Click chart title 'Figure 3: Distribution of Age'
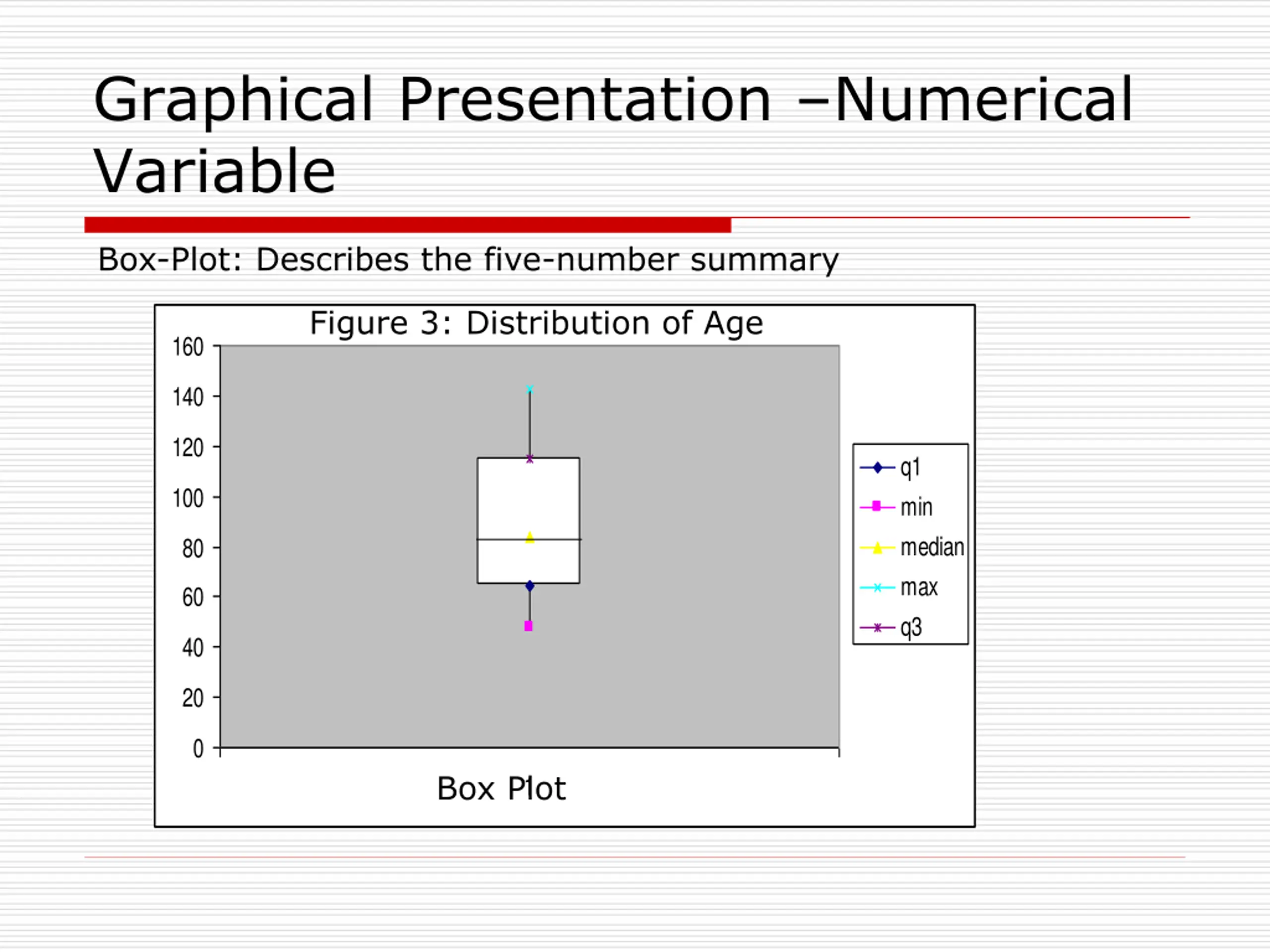This screenshot has height=952, width=1270. 536,323
